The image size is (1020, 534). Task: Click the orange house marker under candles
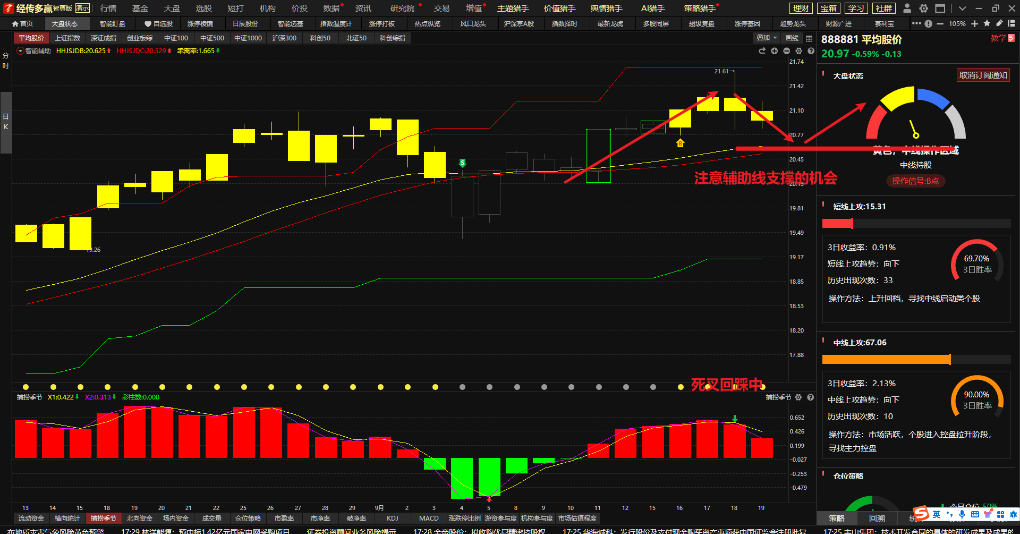pos(680,142)
